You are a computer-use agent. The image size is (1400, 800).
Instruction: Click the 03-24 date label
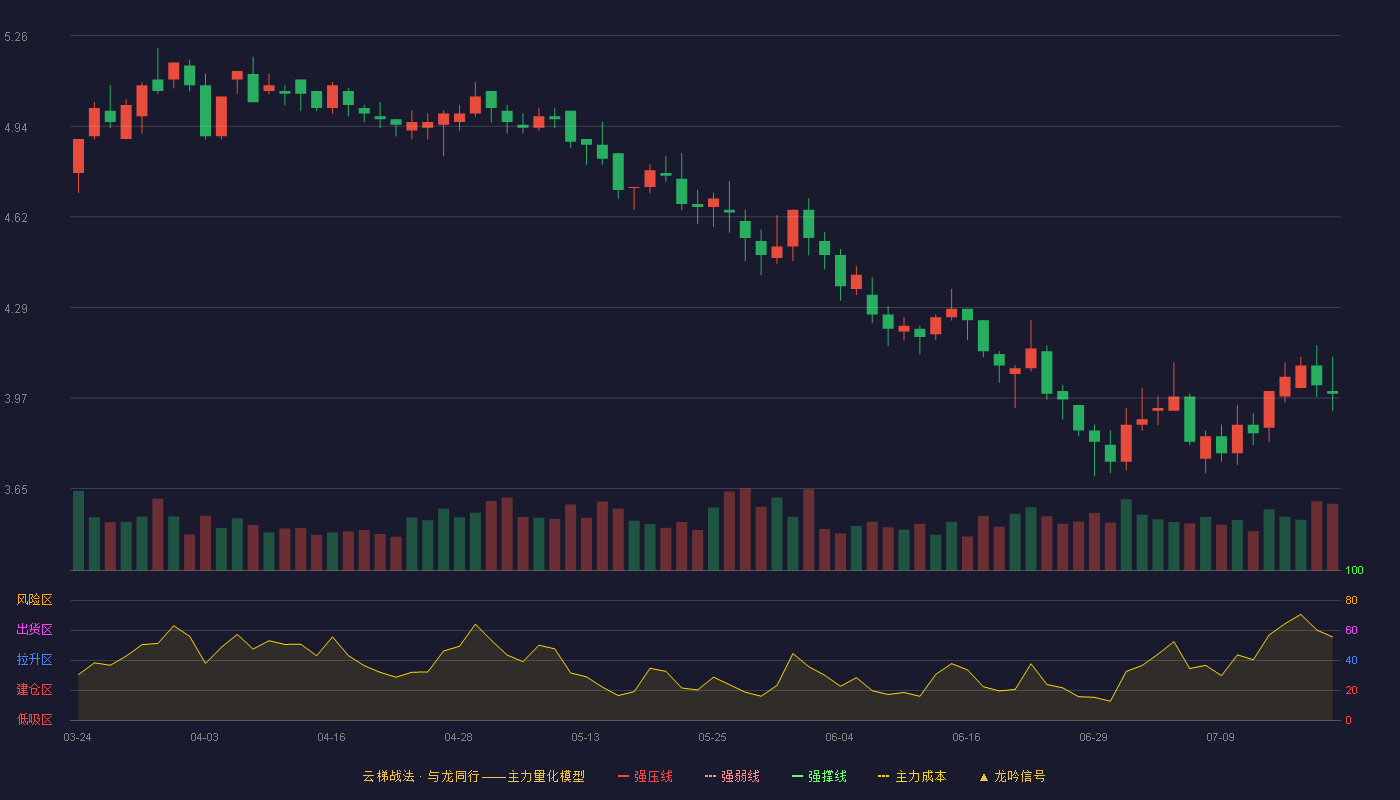[x=77, y=737]
